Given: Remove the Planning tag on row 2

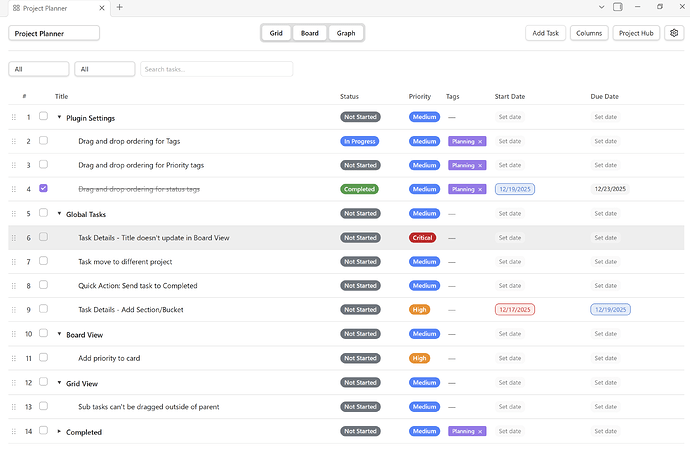Looking at the screenshot, I should (480, 141).
